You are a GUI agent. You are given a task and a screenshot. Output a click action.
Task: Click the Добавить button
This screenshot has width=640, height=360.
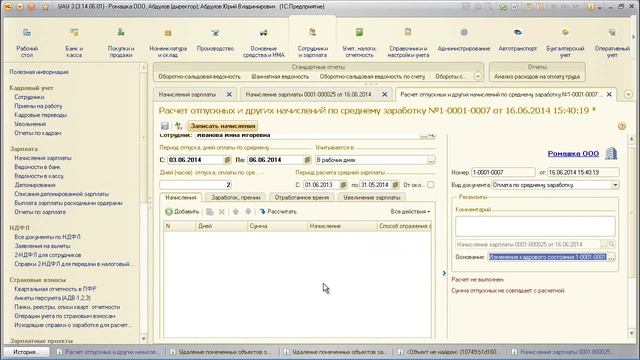point(182,211)
